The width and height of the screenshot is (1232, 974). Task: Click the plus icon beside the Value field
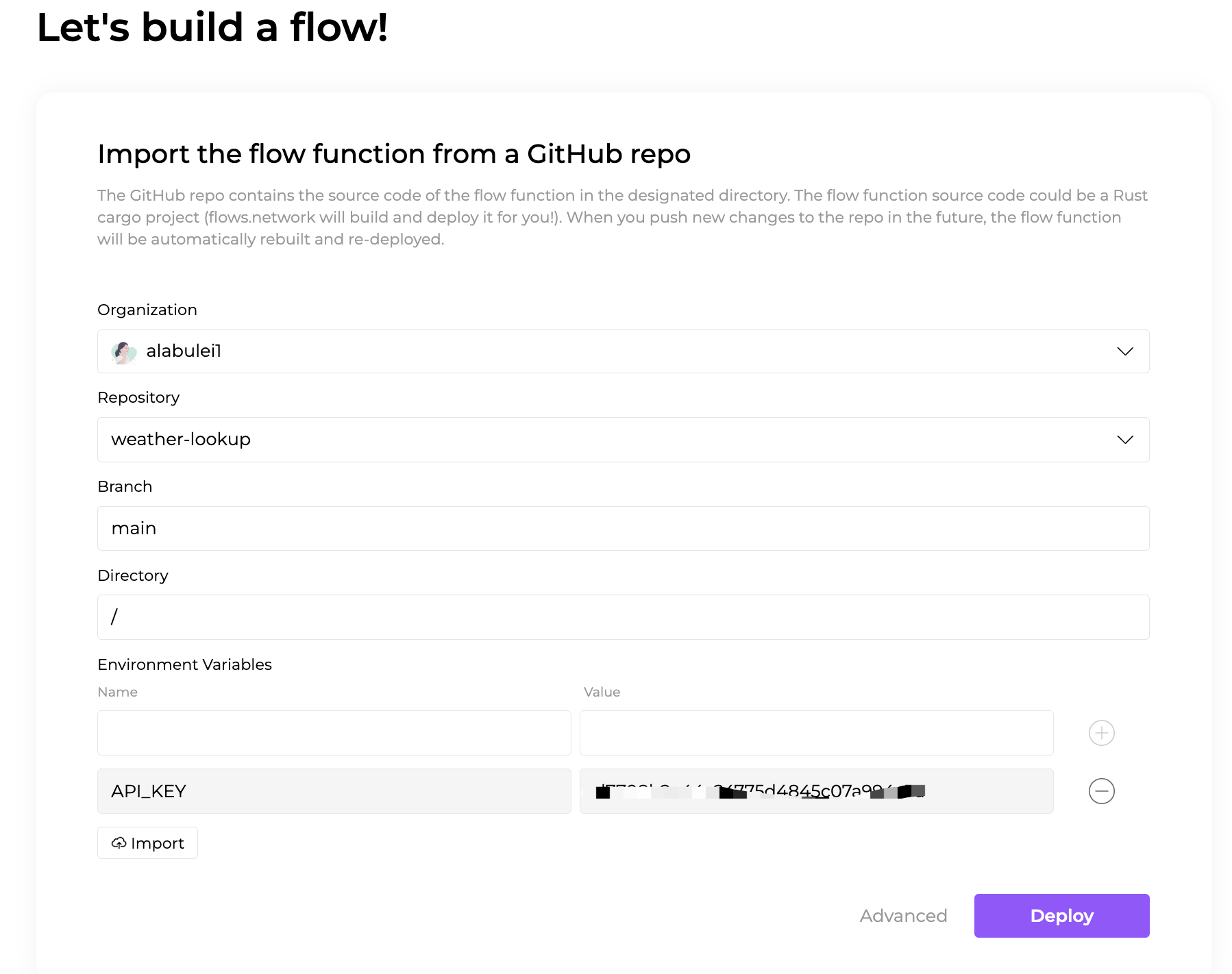coord(1101,732)
